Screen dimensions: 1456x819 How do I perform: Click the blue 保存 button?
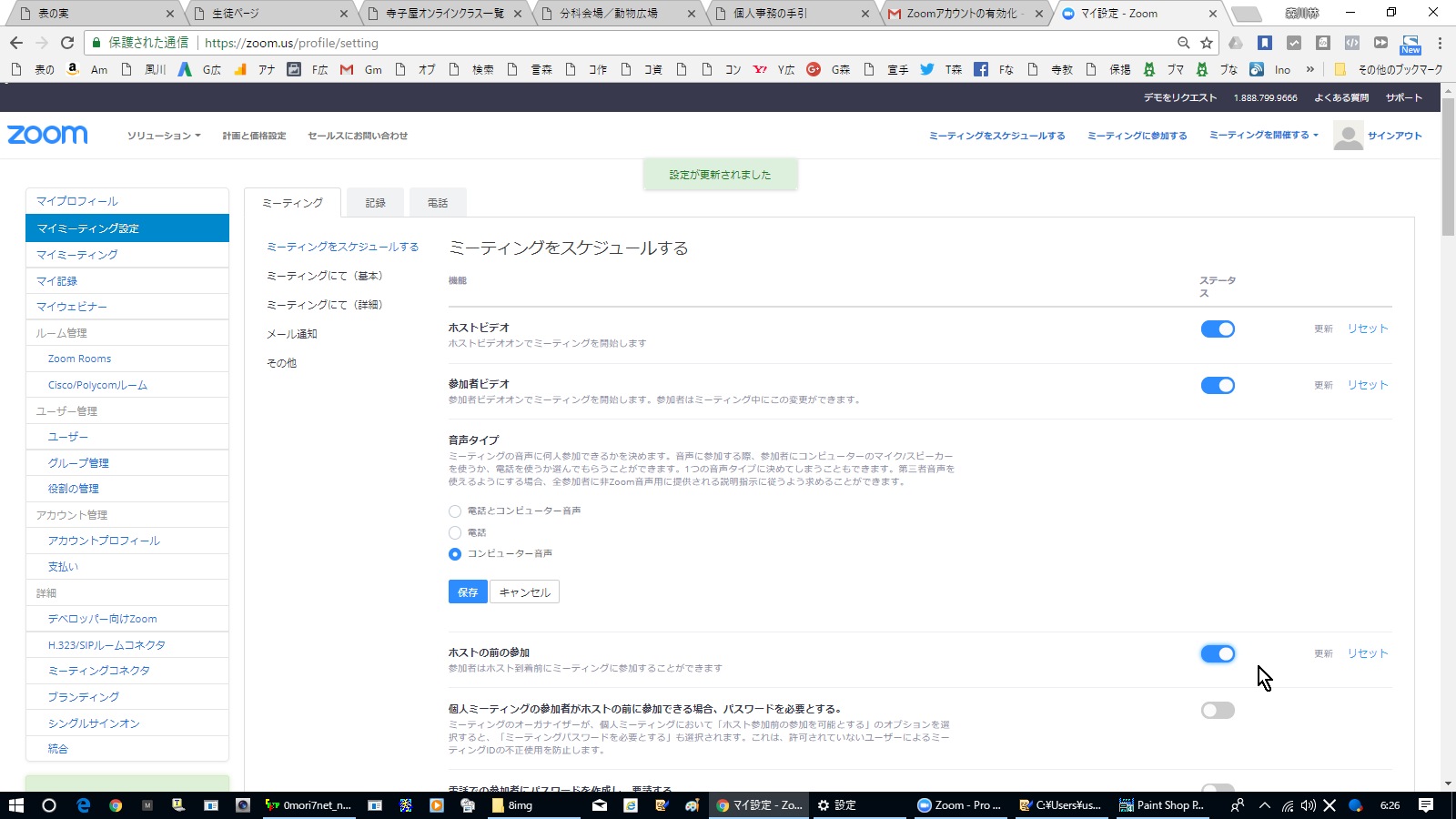[x=468, y=592]
